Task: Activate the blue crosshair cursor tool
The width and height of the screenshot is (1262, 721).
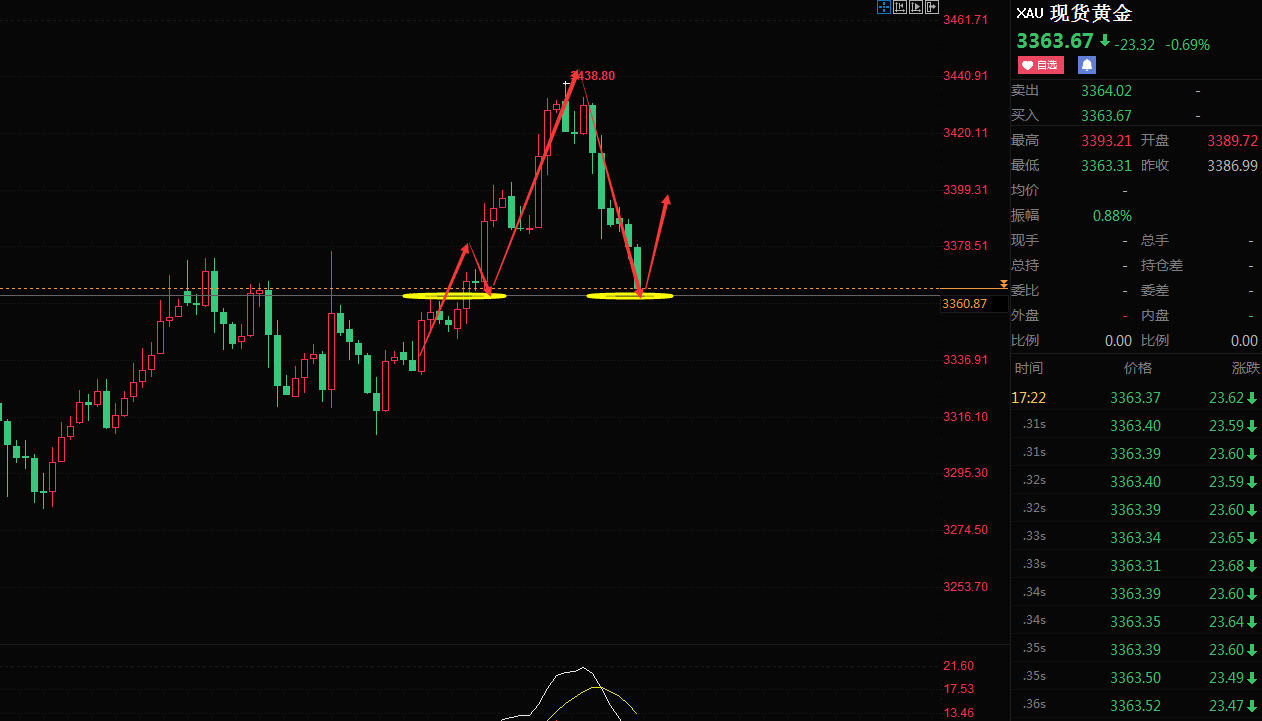Action: tap(884, 7)
